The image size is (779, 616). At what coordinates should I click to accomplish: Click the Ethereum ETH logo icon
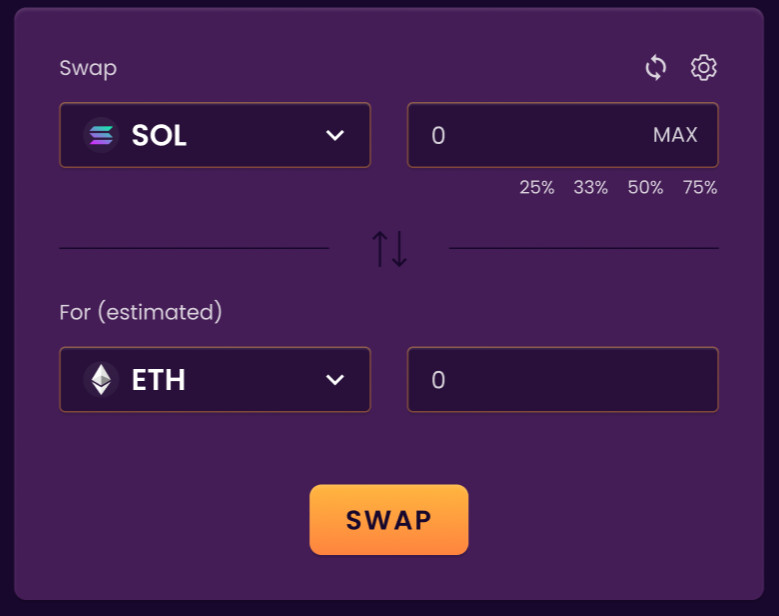click(x=101, y=380)
